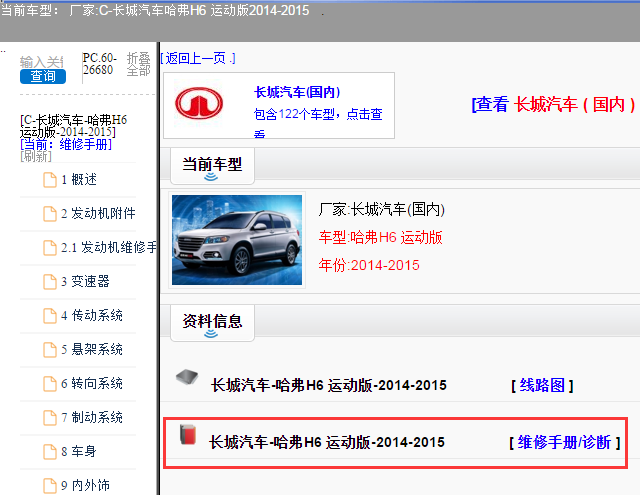The image size is (640, 495).
Task: Click the 输入关键 keyword input field
Action: [x=42, y=62]
